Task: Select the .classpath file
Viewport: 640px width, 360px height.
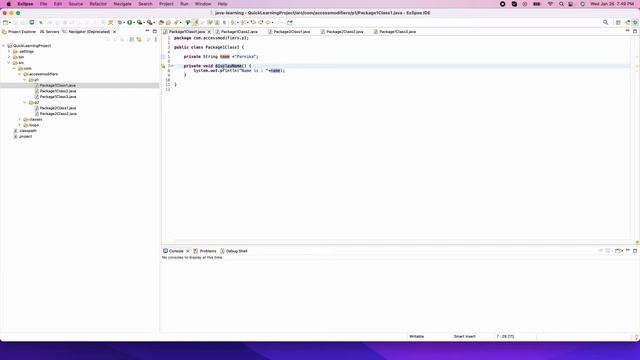Action: pyautogui.click(x=25, y=131)
